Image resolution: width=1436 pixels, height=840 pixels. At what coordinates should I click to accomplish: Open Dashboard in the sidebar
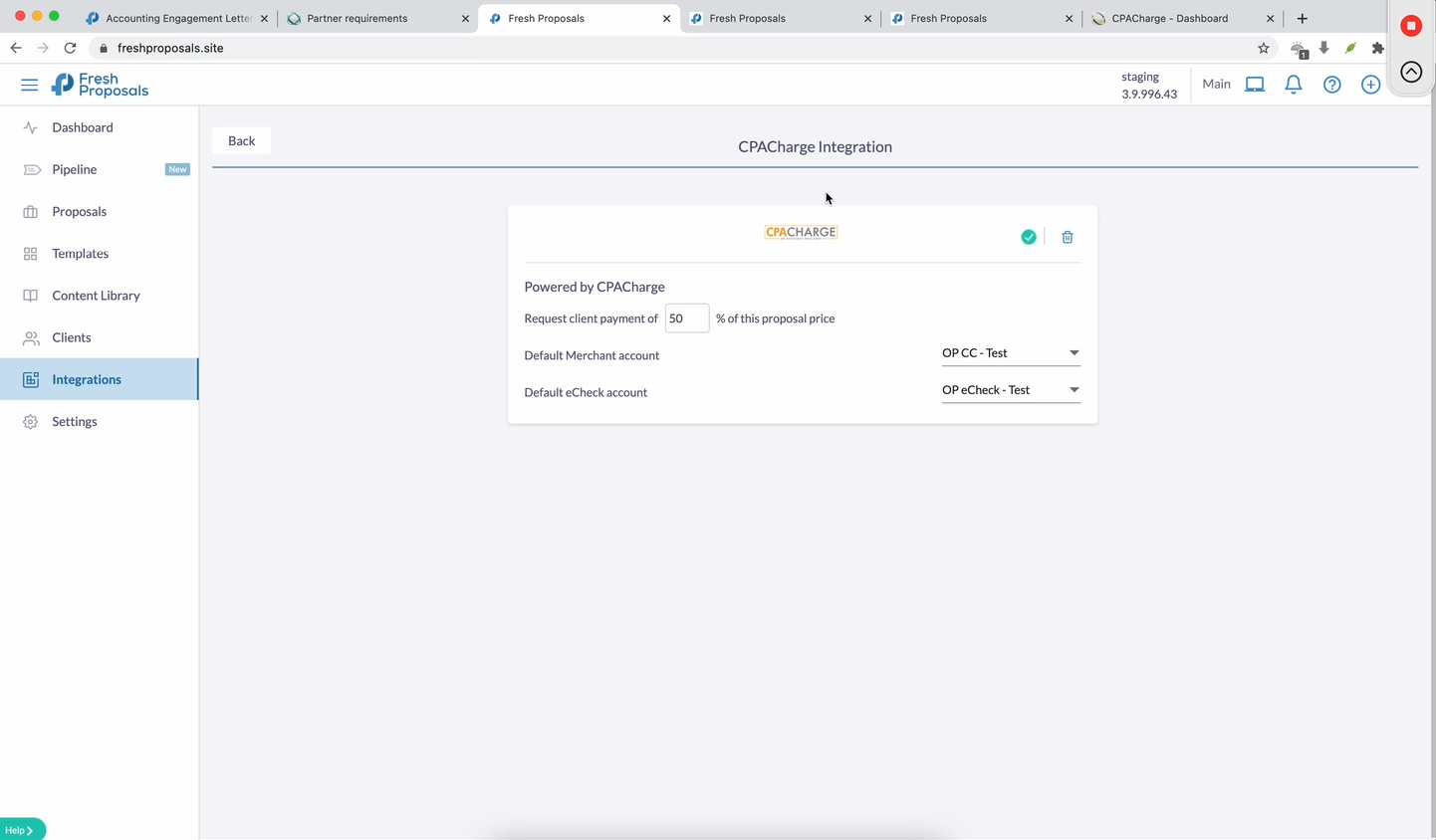point(100,127)
